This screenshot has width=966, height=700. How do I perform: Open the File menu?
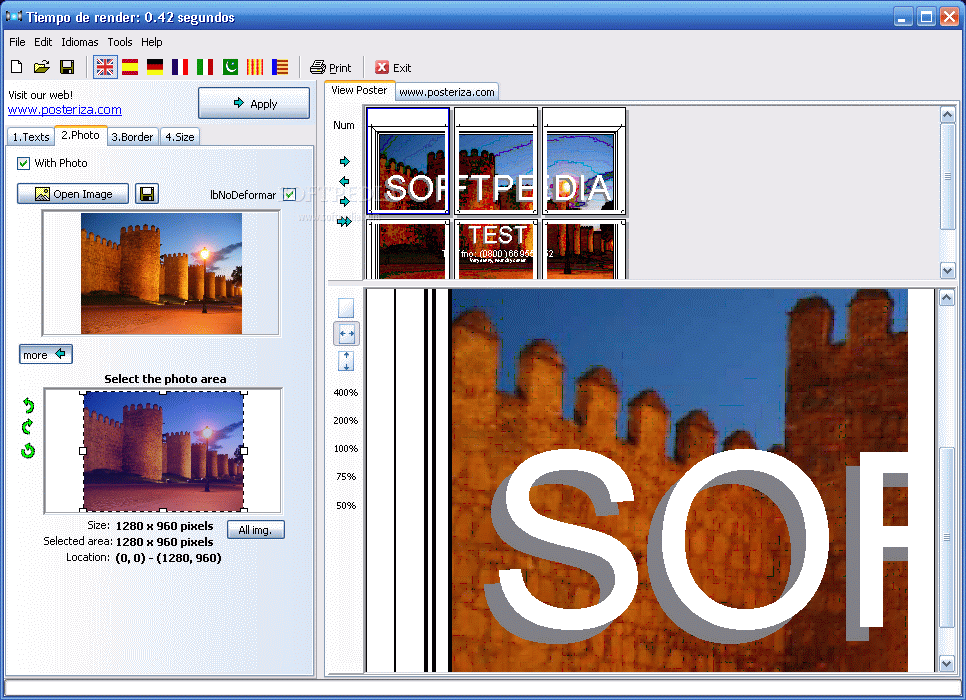17,42
